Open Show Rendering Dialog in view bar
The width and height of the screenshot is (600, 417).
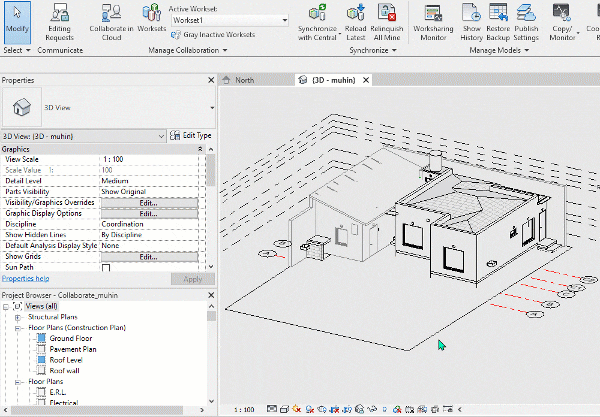[x=322, y=409]
